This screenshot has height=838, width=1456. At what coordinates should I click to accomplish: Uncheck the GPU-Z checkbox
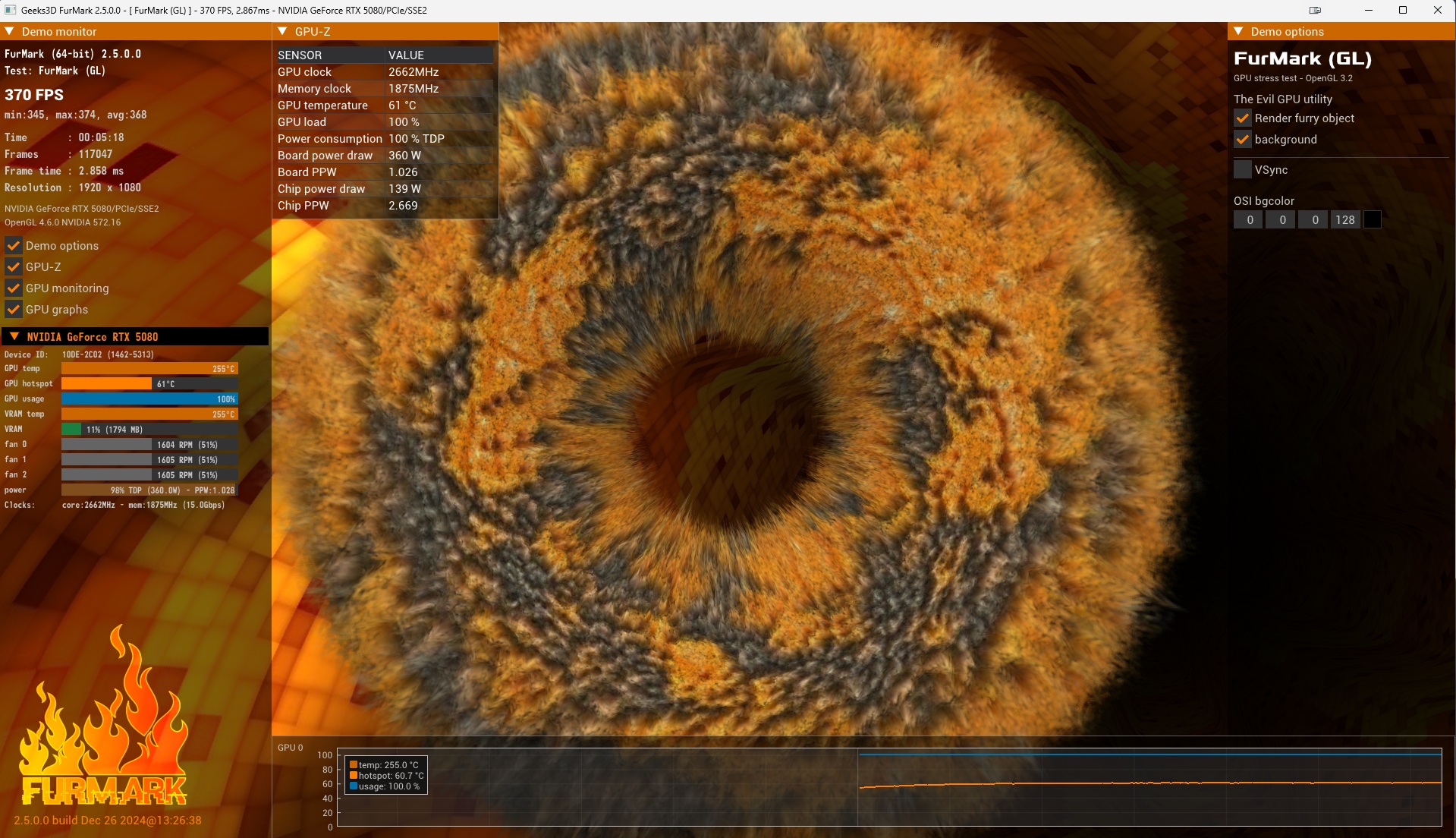point(13,266)
